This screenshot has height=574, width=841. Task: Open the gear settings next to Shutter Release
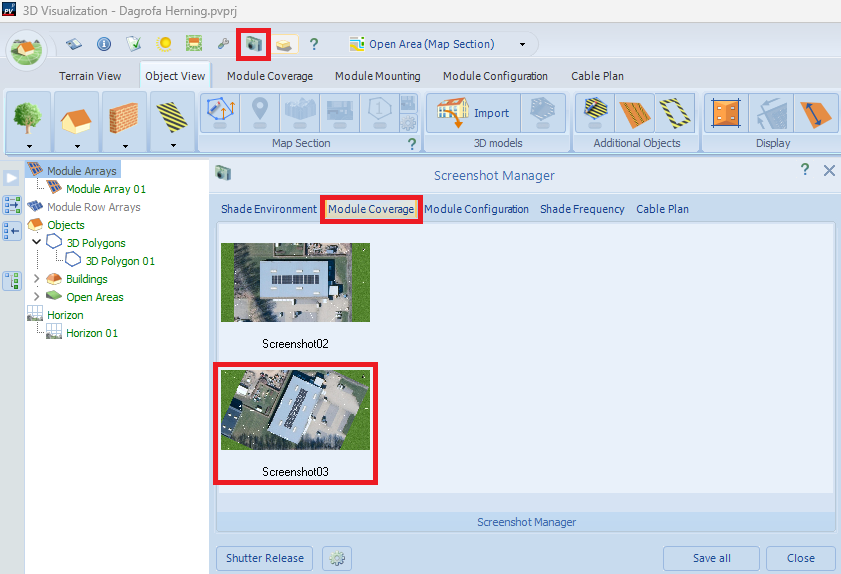337,558
